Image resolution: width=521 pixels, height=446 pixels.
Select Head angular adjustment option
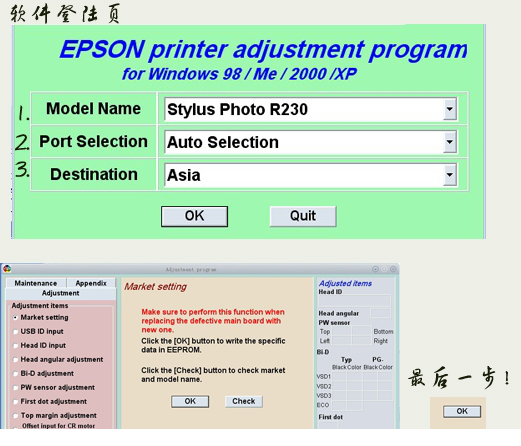[x=15, y=360]
